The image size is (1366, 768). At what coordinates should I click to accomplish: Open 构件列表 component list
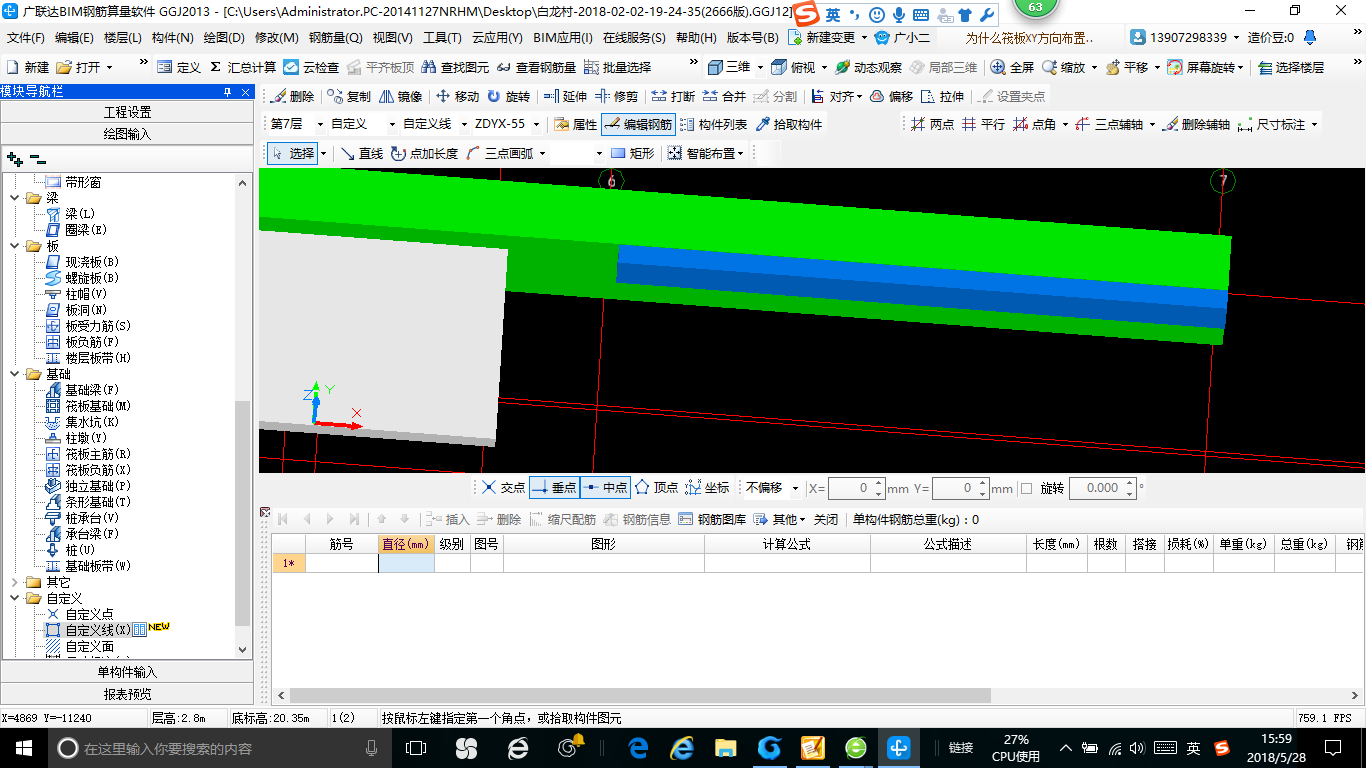[714, 125]
